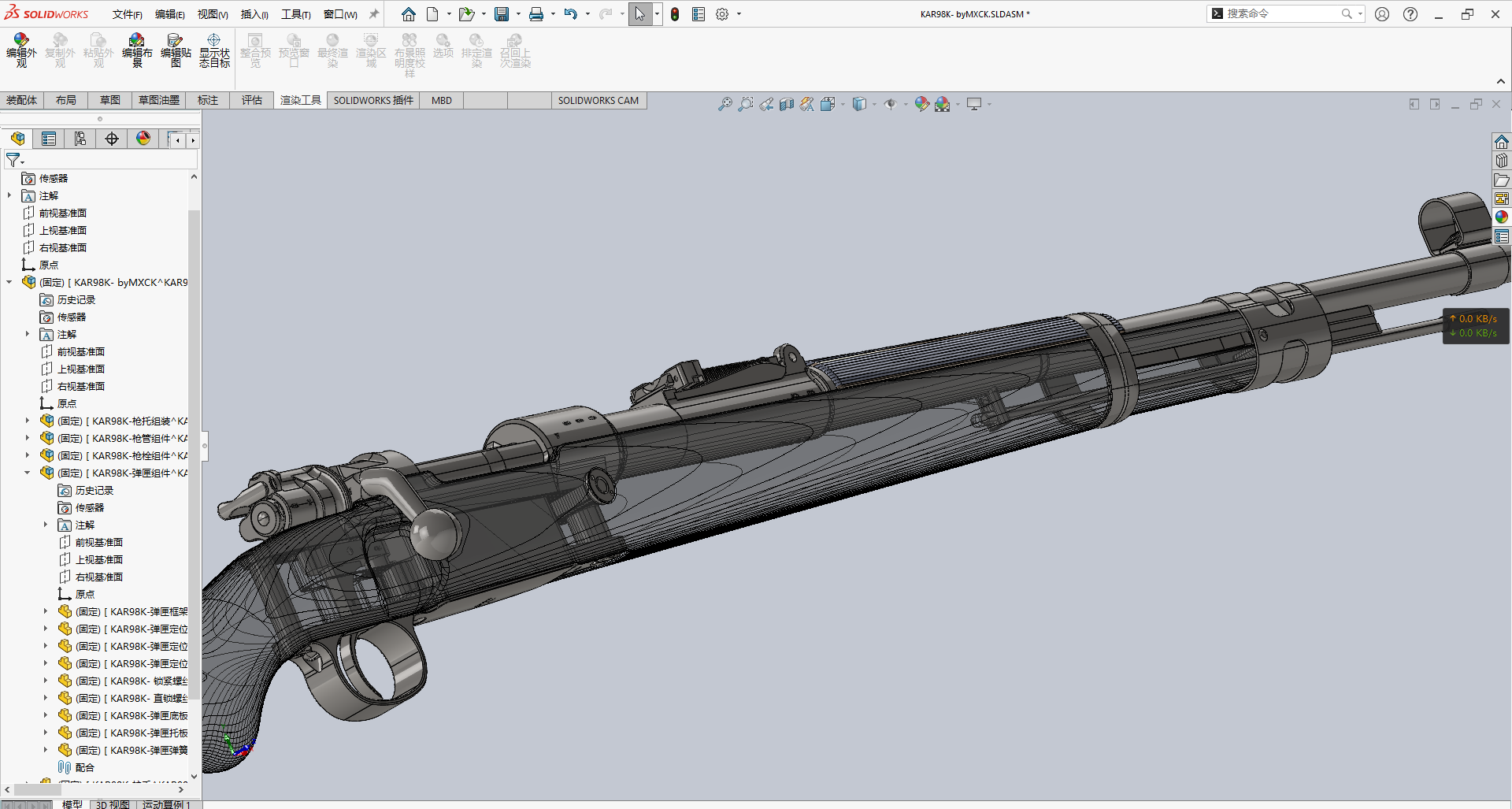The image size is (1512, 809).
Task: Click the Print icon
Action: tap(536, 14)
